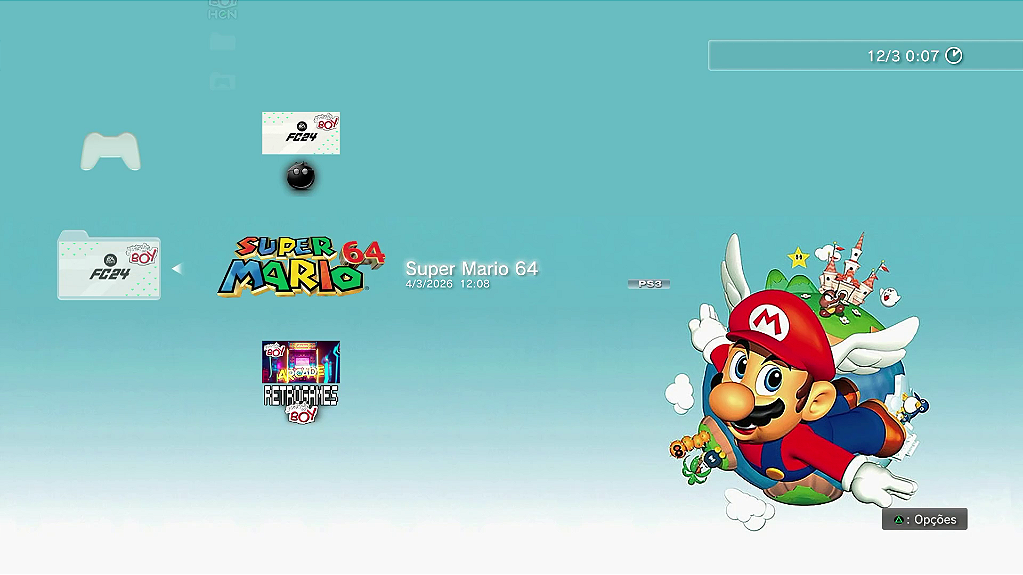Viewport: 1023px width, 575px height.
Task: Launch Super Mario 64 via its logo
Action: coord(301,267)
